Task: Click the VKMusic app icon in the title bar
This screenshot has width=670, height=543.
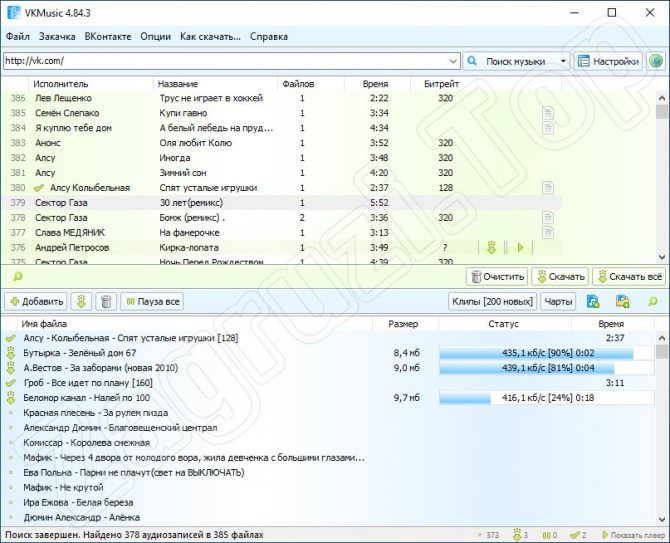Action: point(14,13)
